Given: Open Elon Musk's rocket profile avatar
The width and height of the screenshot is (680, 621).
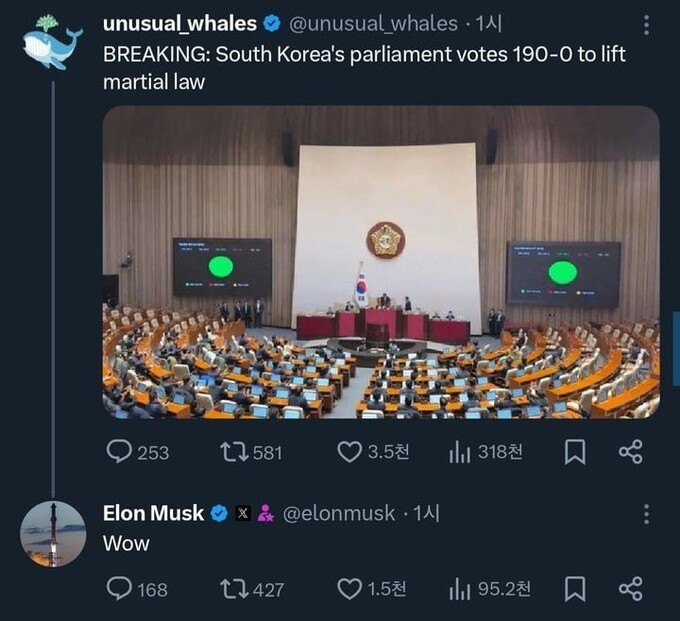Looking at the screenshot, I should tap(53, 534).
